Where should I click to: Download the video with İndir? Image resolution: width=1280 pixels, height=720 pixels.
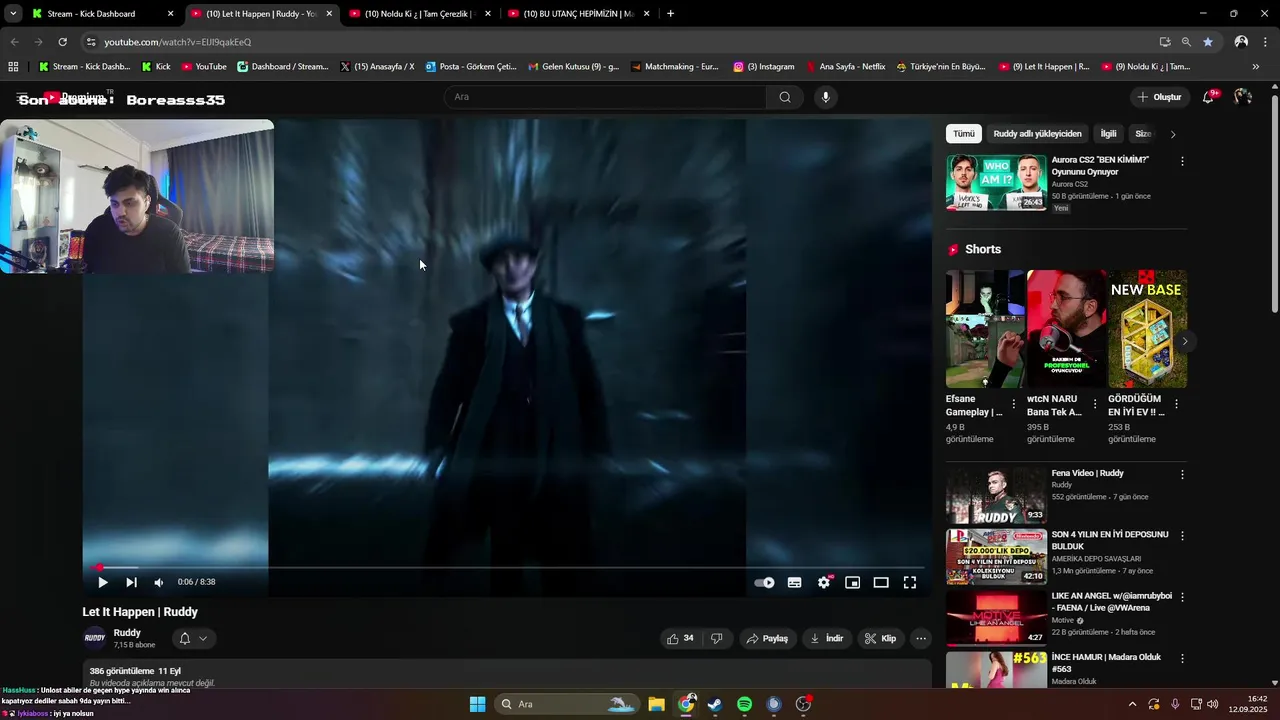tap(827, 638)
